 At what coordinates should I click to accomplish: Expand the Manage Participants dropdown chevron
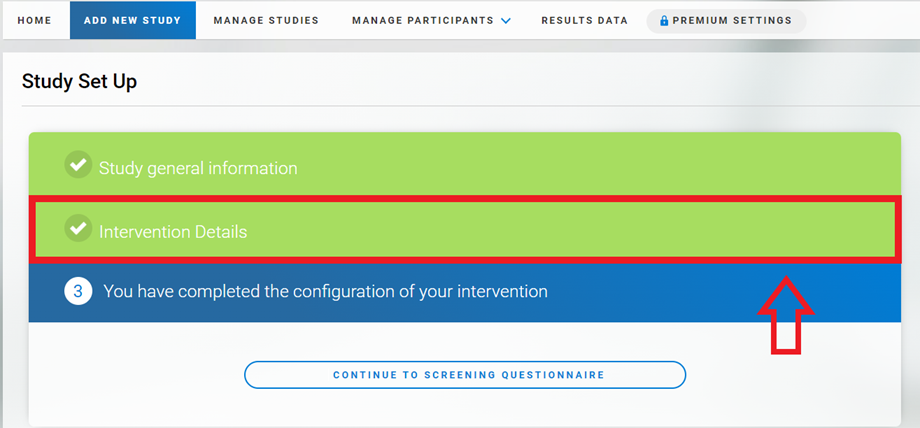pos(506,21)
